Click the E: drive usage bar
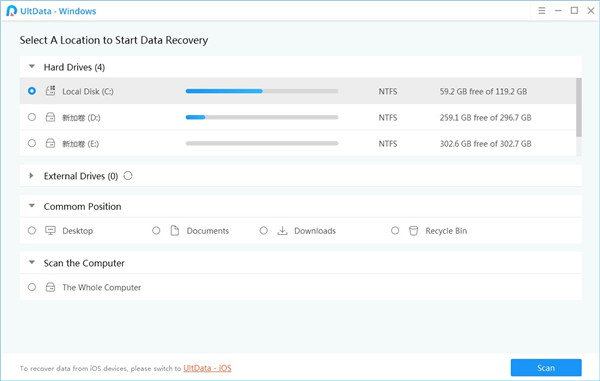The width and height of the screenshot is (600, 381). pyautogui.click(x=262, y=143)
